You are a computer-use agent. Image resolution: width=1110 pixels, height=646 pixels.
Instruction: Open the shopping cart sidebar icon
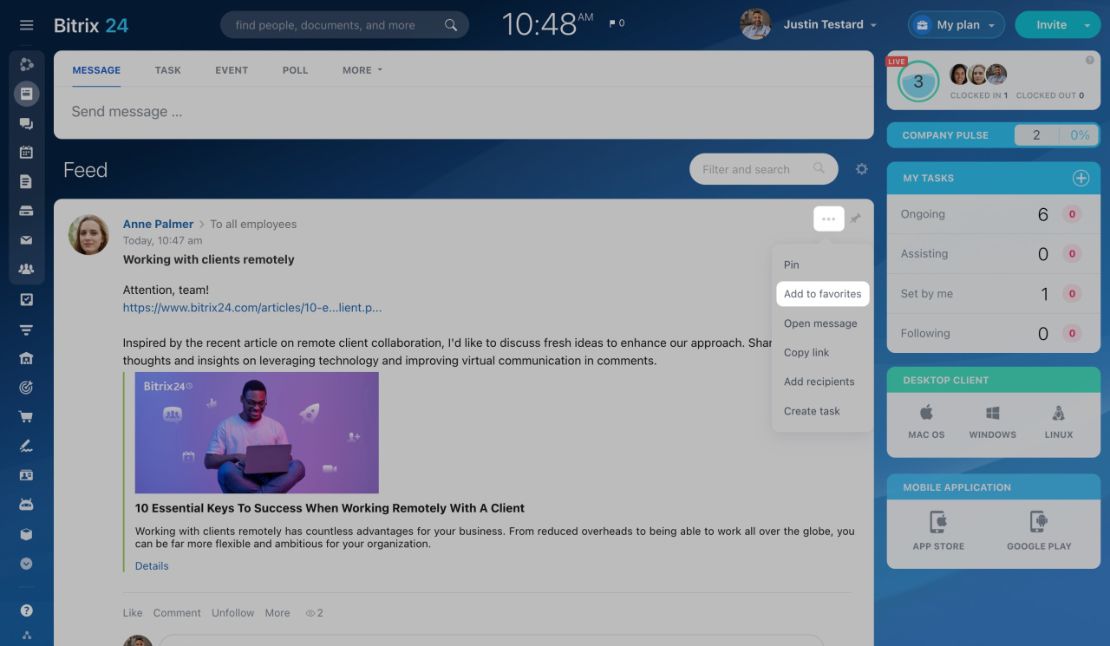point(26,417)
